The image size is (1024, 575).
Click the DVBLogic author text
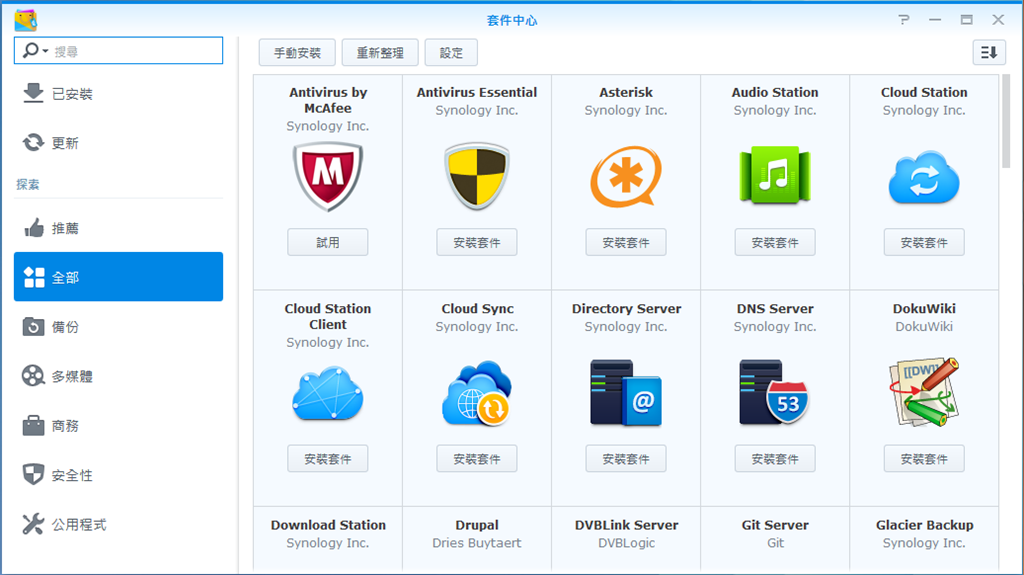point(626,543)
